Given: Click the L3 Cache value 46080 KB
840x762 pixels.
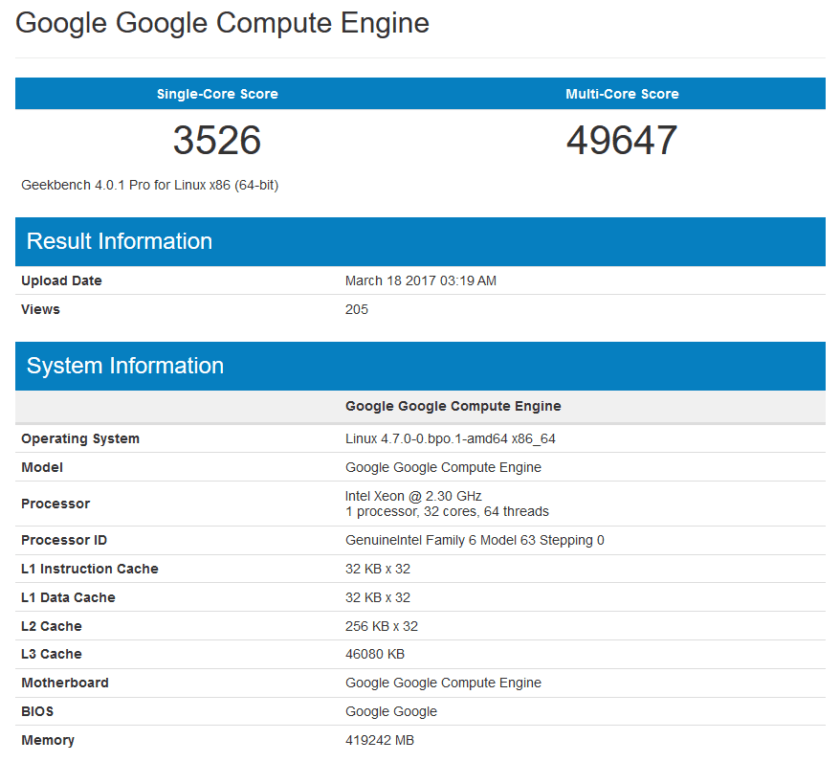Looking at the screenshot, I should pos(376,655).
